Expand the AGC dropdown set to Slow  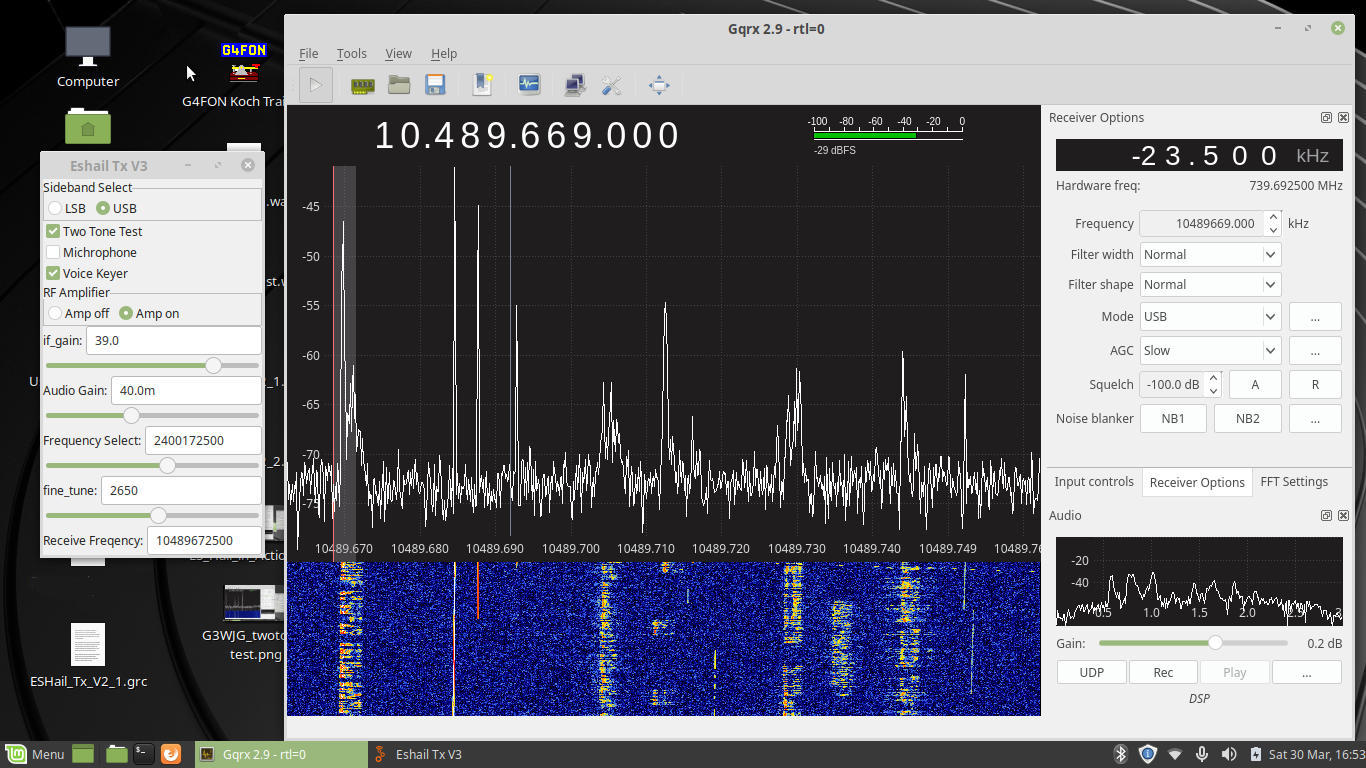coord(1210,350)
